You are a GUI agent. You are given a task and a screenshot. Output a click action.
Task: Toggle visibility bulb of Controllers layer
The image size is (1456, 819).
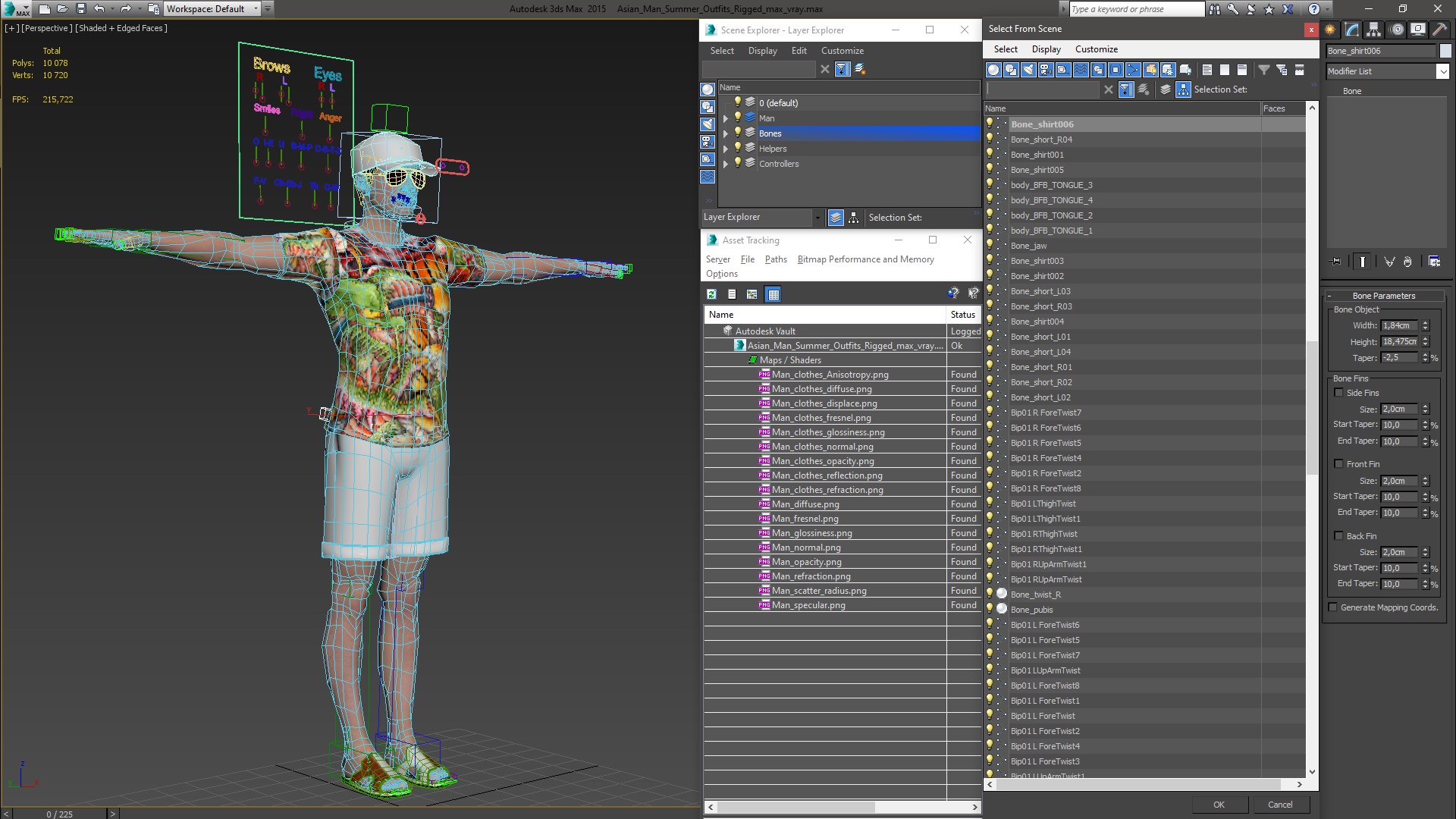click(x=737, y=163)
